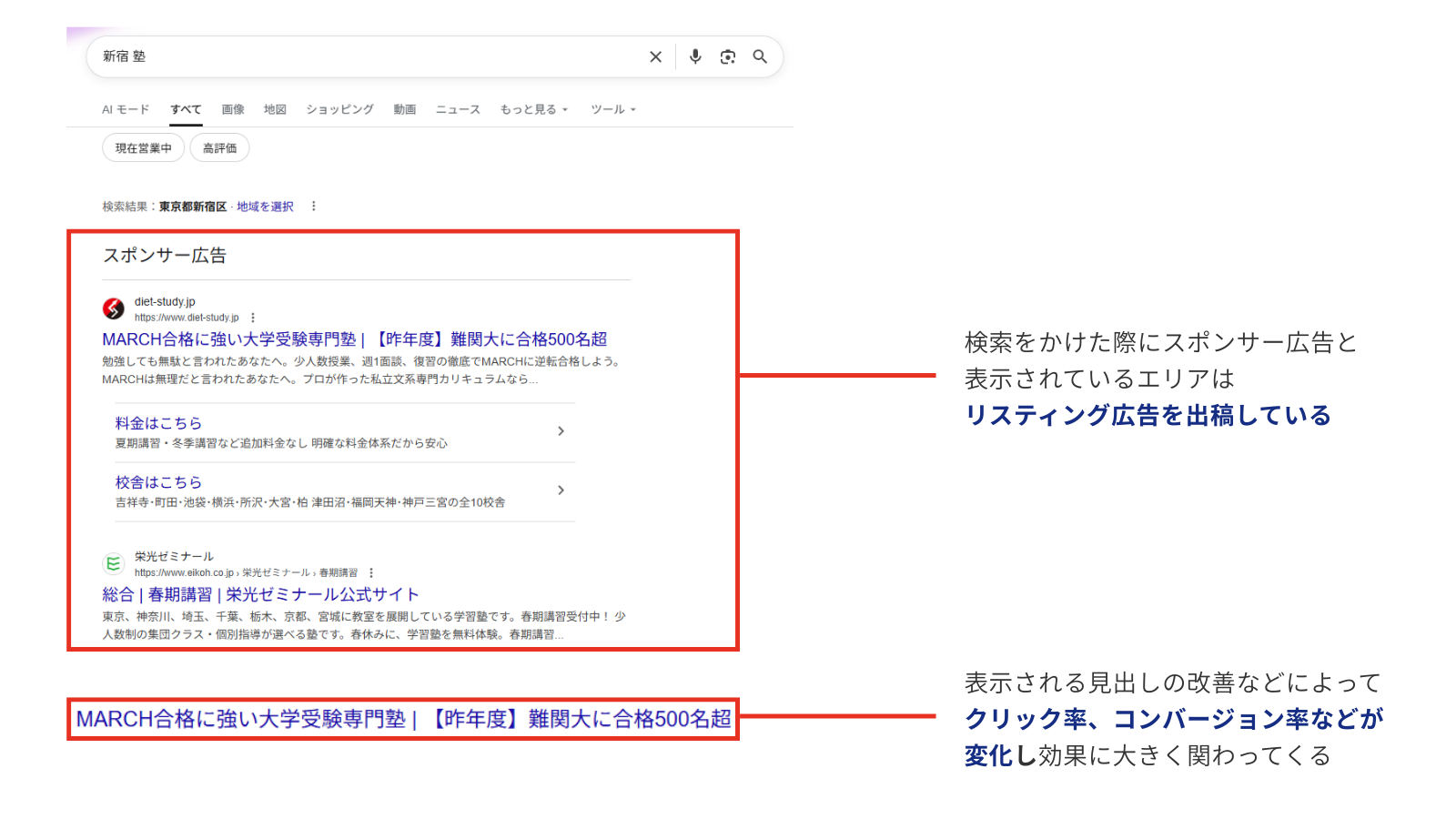Click the diet-study.jp site favicon

[x=114, y=308]
